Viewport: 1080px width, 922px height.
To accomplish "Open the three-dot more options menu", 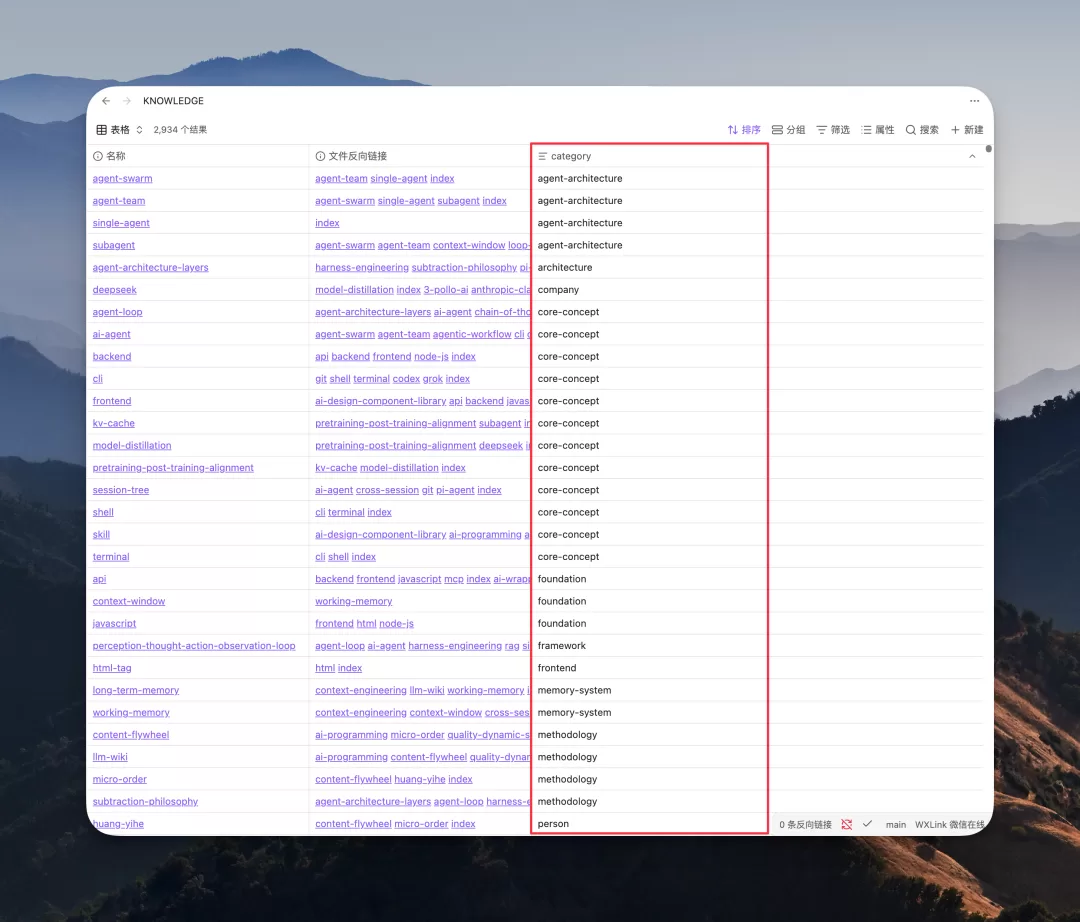I will pyautogui.click(x=974, y=101).
